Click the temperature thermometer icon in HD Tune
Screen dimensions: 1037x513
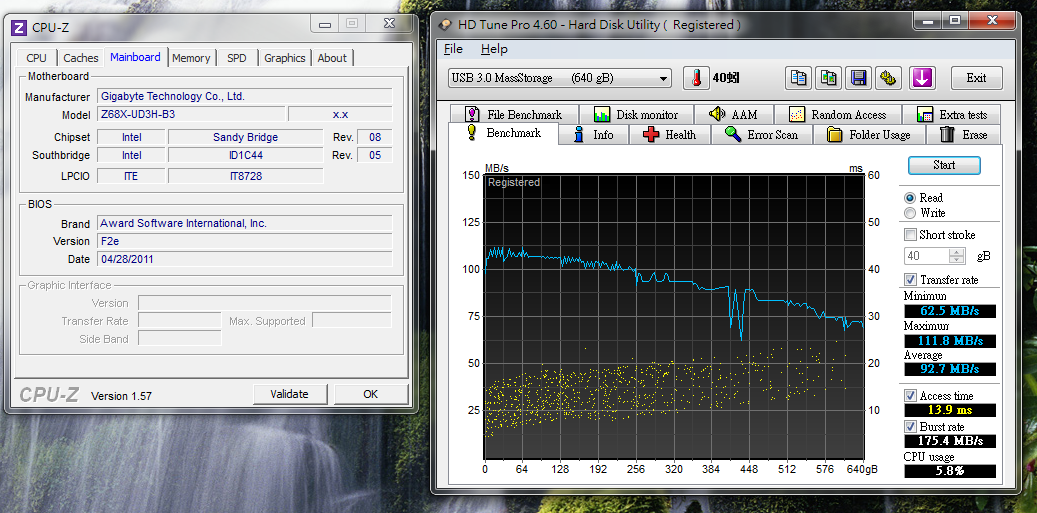[696, 78]
